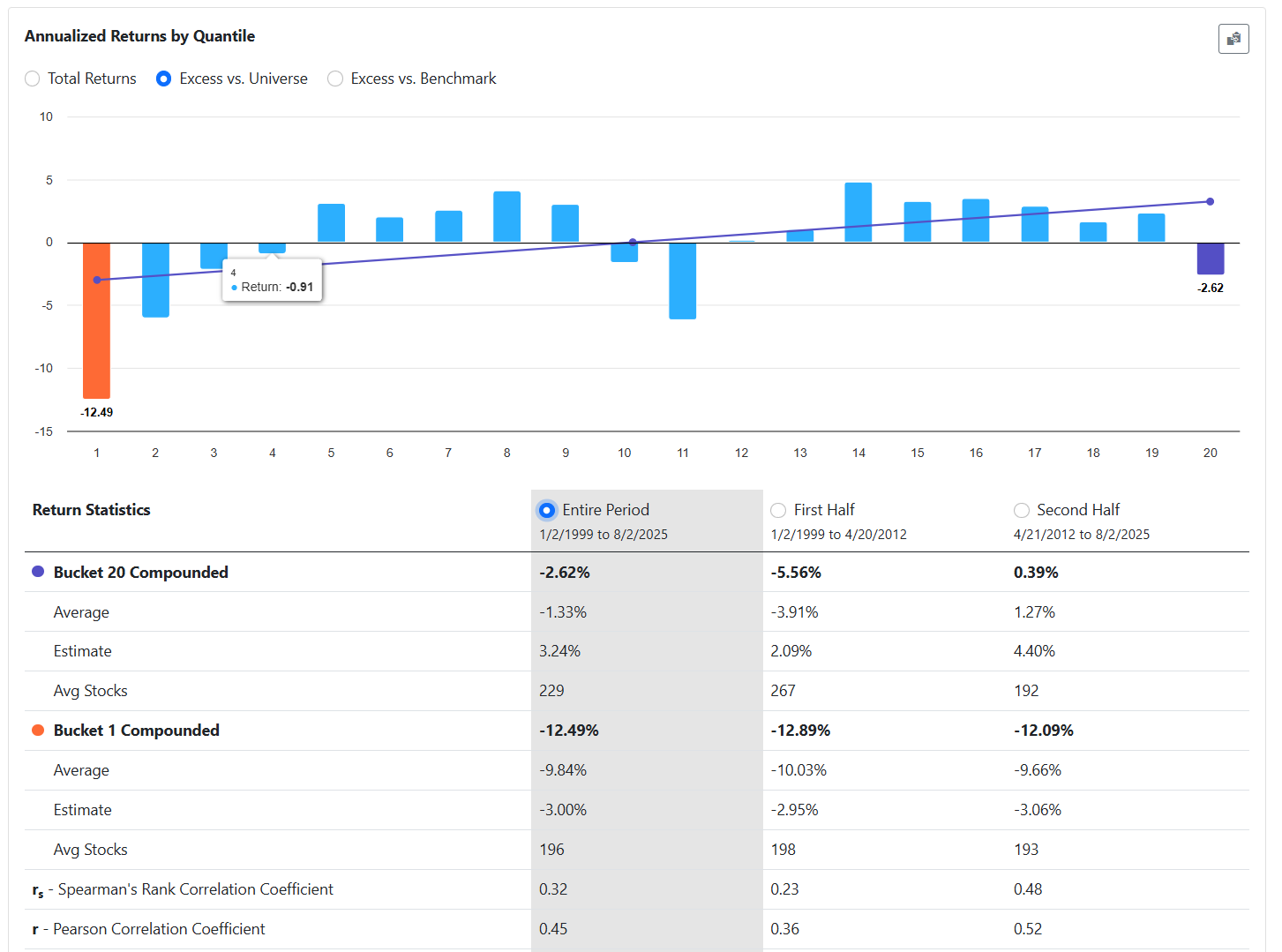
Task: Switch statistics to Second Half period
Action: click(1022, 510)
